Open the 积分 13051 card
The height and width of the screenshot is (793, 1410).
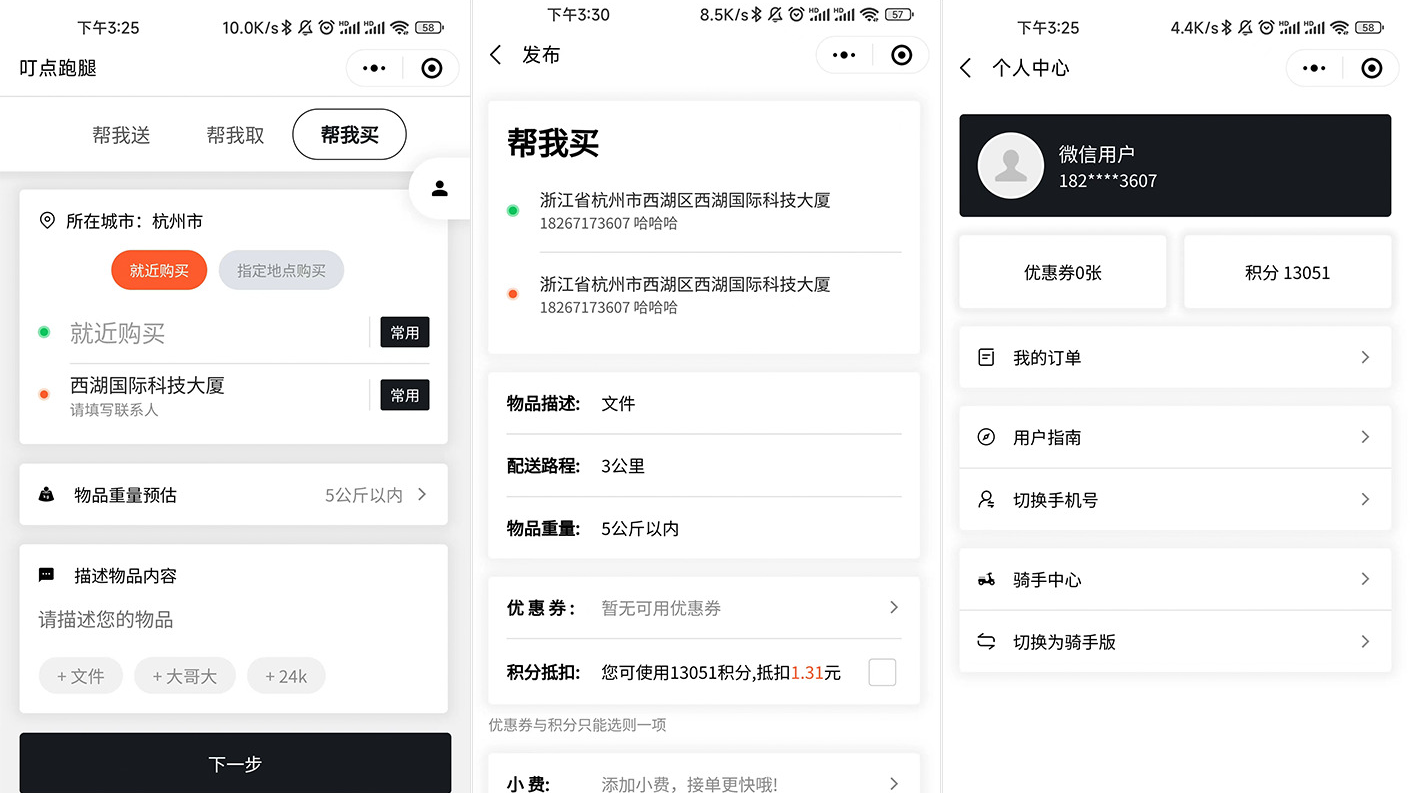coord(1288,272)
